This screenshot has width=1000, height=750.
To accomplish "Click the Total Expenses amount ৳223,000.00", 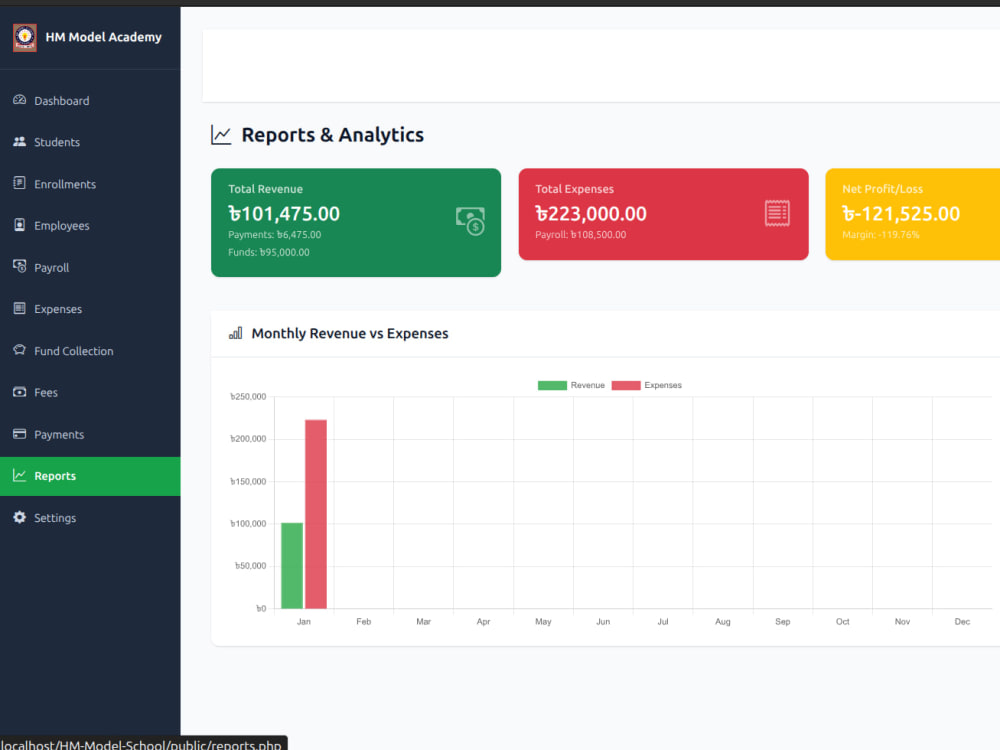I will click(591, 214).
